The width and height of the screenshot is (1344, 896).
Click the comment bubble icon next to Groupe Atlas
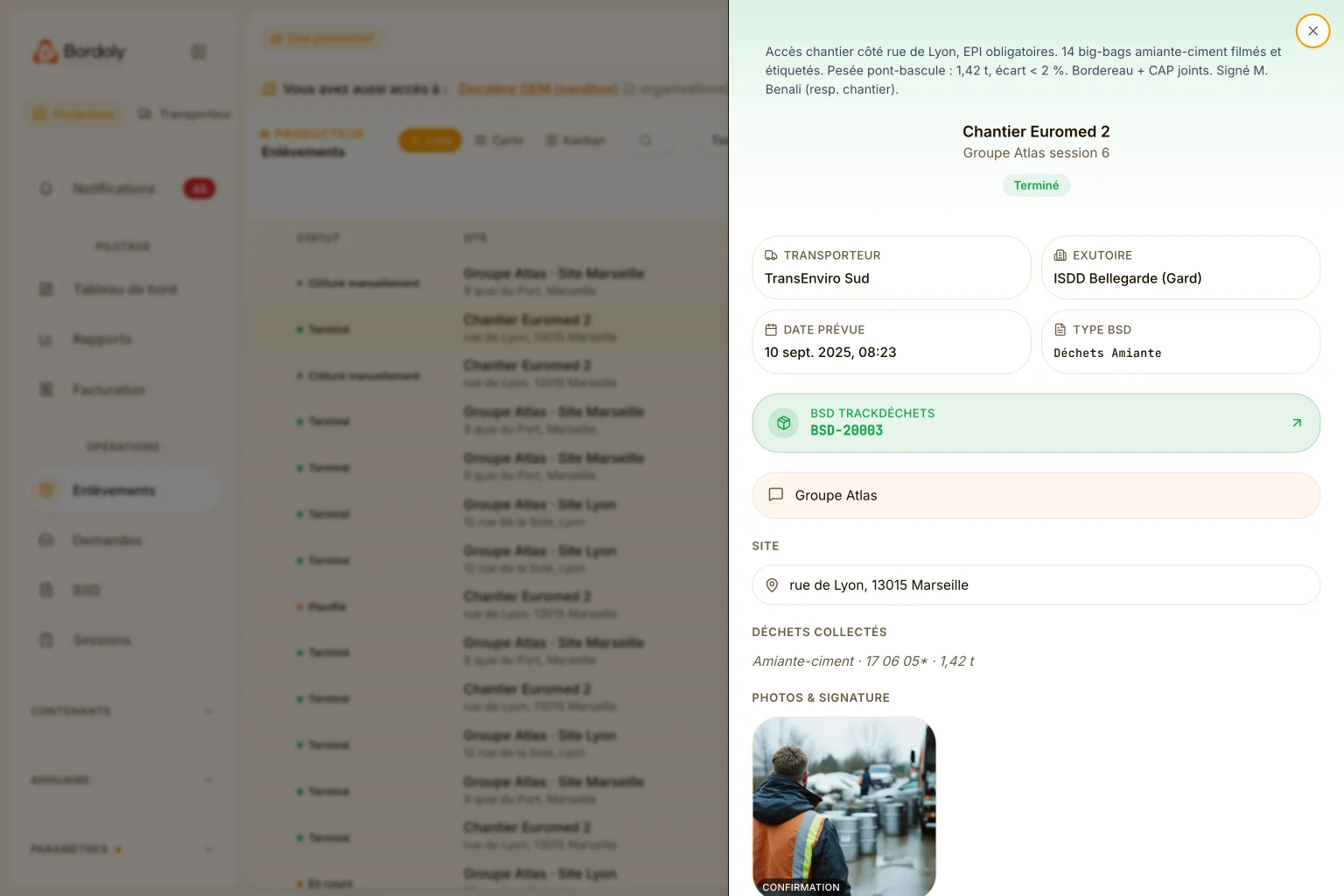click(775, 494)
